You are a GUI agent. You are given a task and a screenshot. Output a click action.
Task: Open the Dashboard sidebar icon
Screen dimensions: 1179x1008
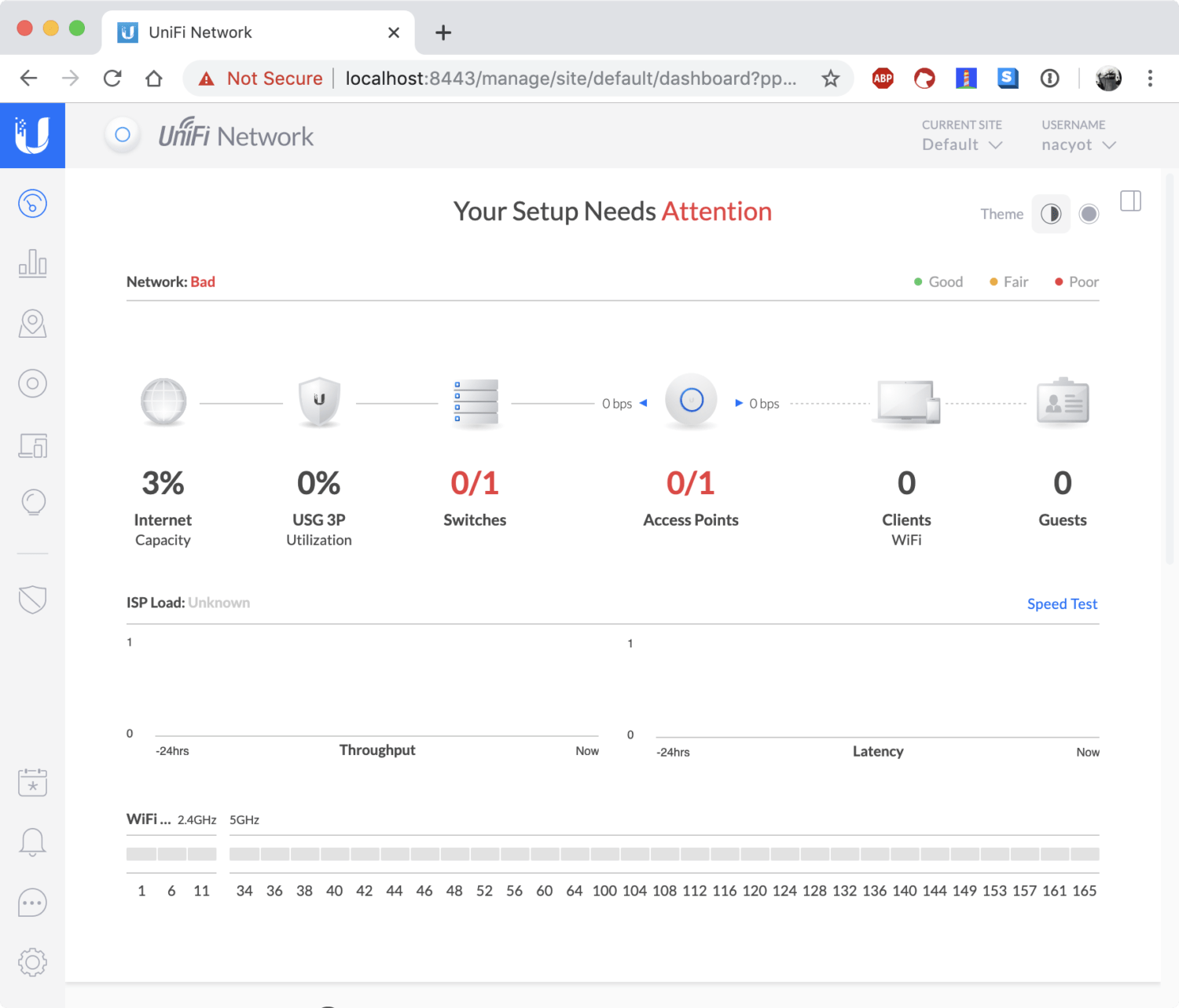[32, 203]
